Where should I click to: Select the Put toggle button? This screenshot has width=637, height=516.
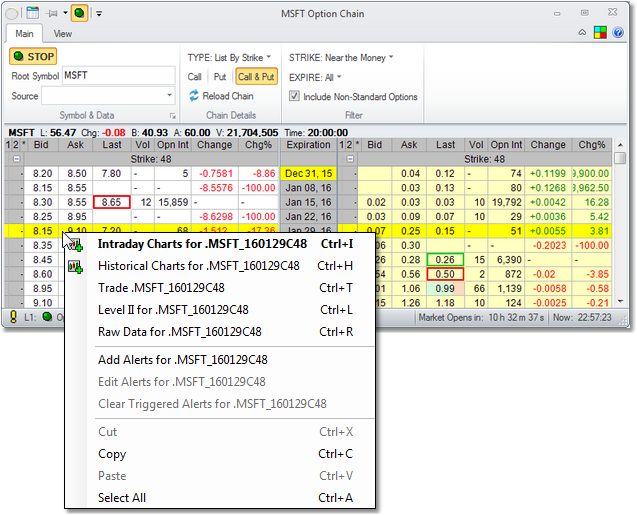click(x=220, y=77)
